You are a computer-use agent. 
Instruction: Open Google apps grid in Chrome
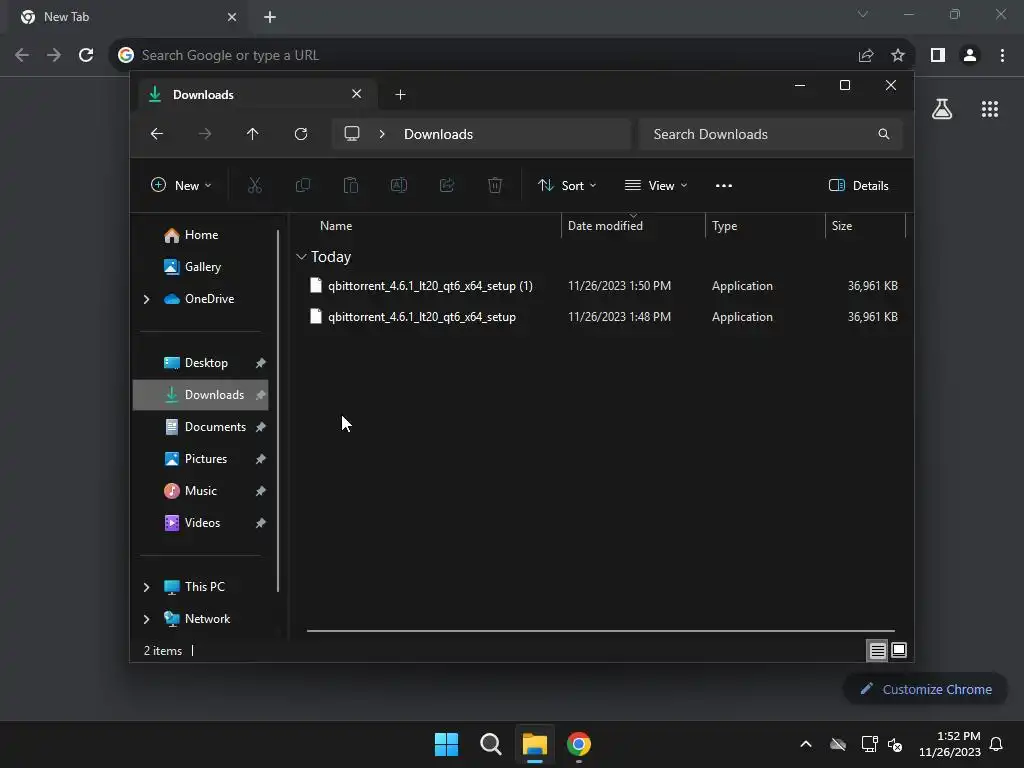(x=990, y=109)
